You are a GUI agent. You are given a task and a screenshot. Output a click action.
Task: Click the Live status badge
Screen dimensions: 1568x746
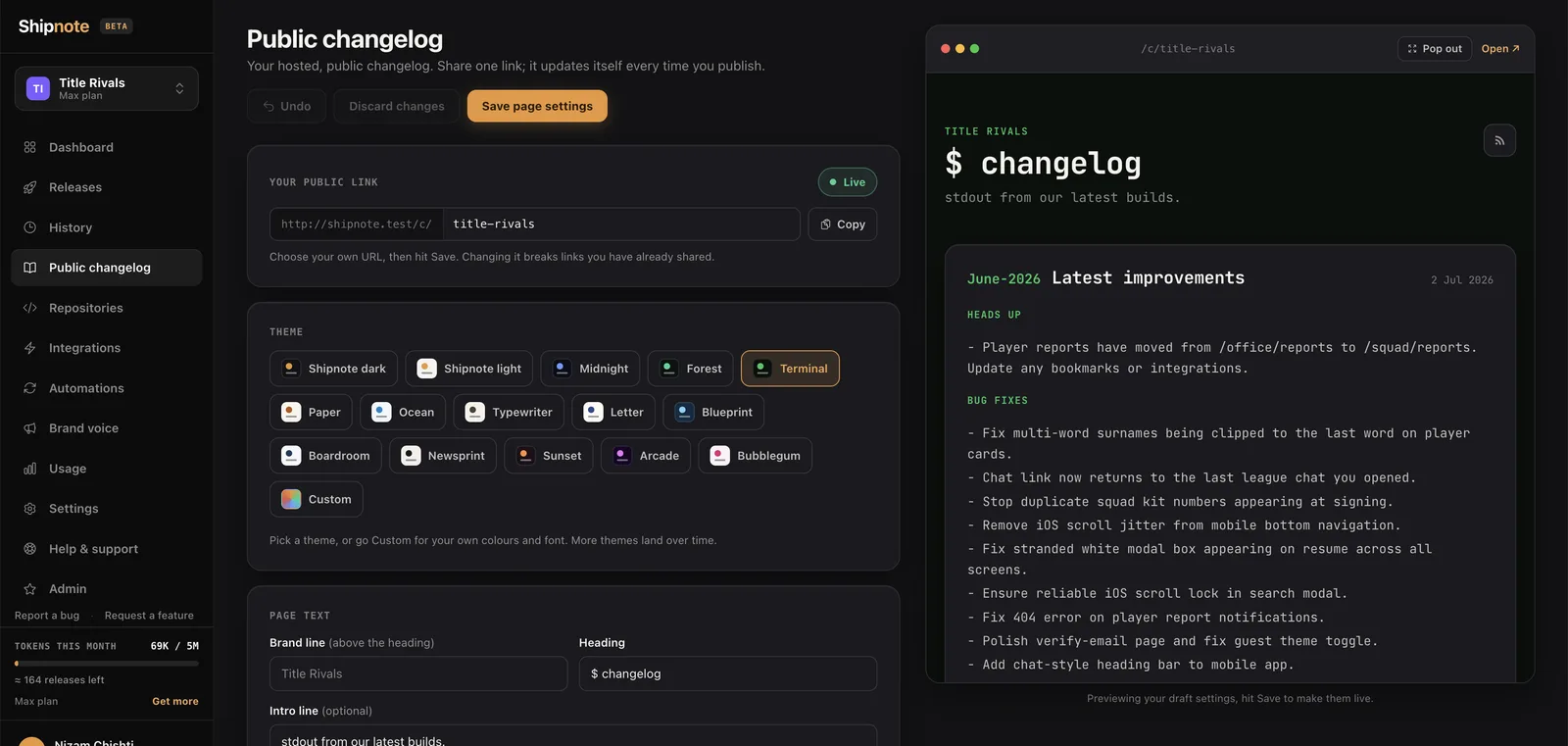pyautogui.click(x=848, y=182)
